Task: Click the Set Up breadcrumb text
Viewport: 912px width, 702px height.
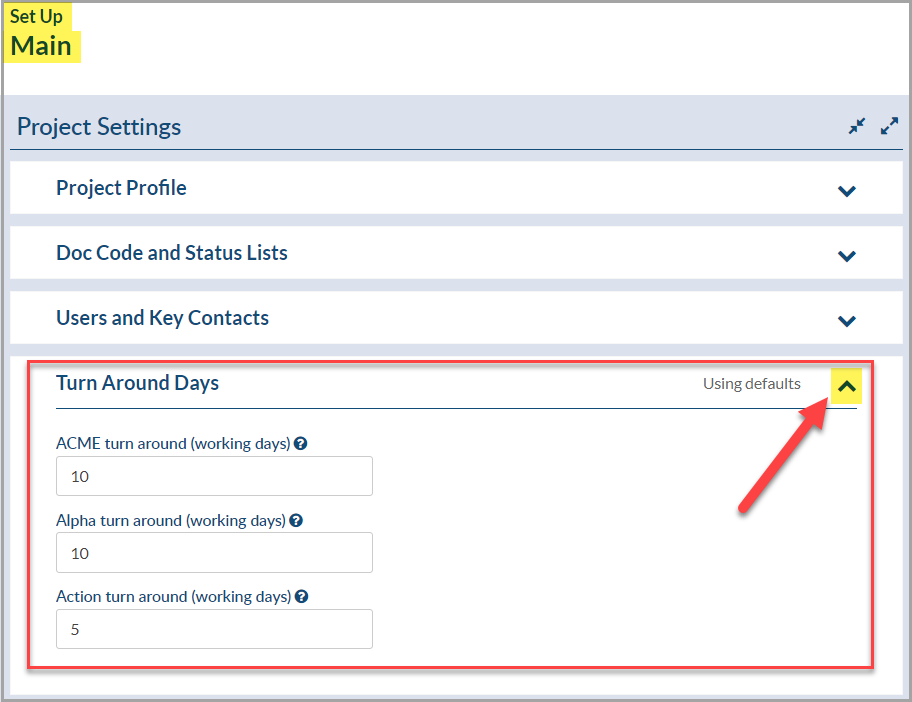Action: click(x=36, y=16)
